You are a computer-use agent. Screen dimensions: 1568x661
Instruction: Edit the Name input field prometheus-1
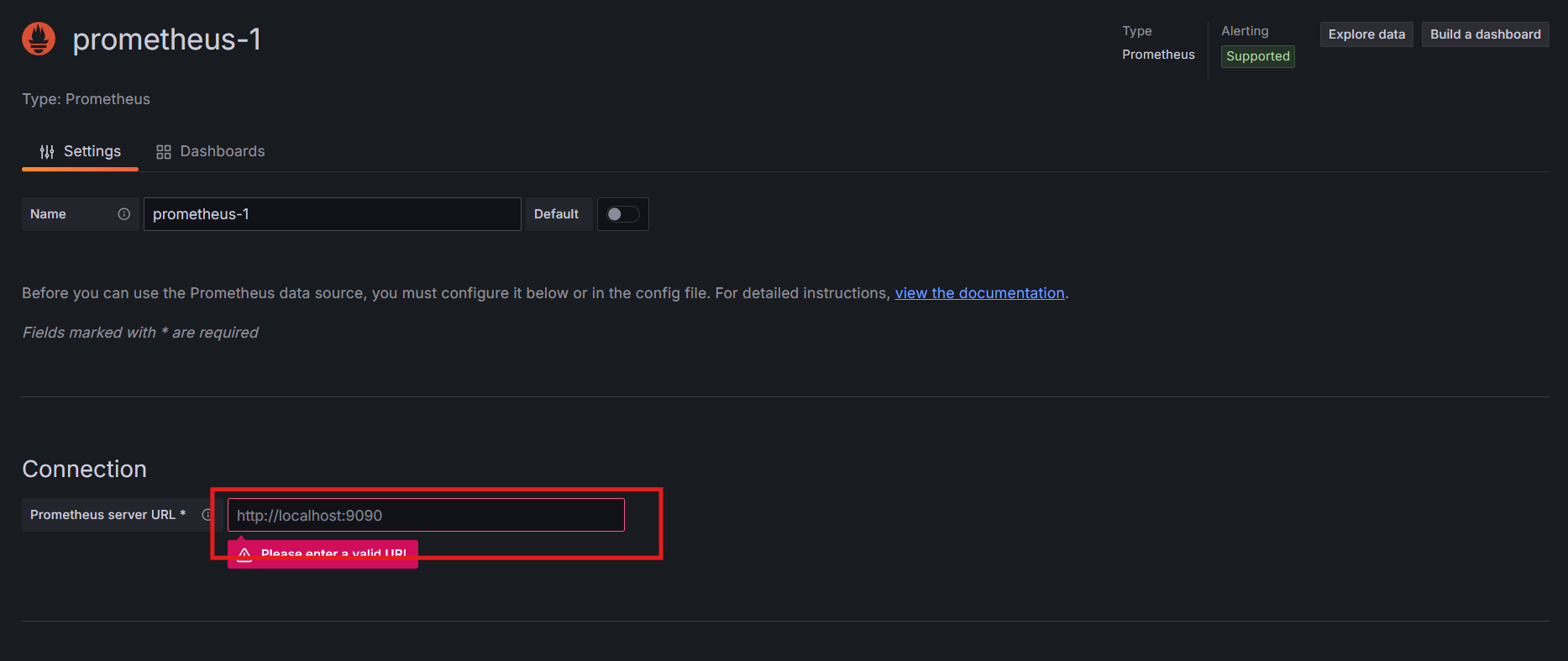[333, 214]
